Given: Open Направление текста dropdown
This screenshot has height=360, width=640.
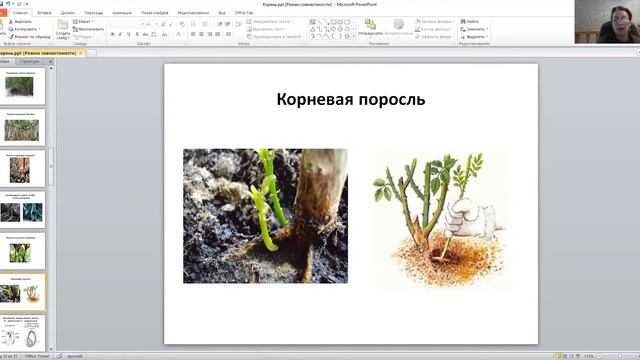Looking at the screenshot, I should coord(271,21).
